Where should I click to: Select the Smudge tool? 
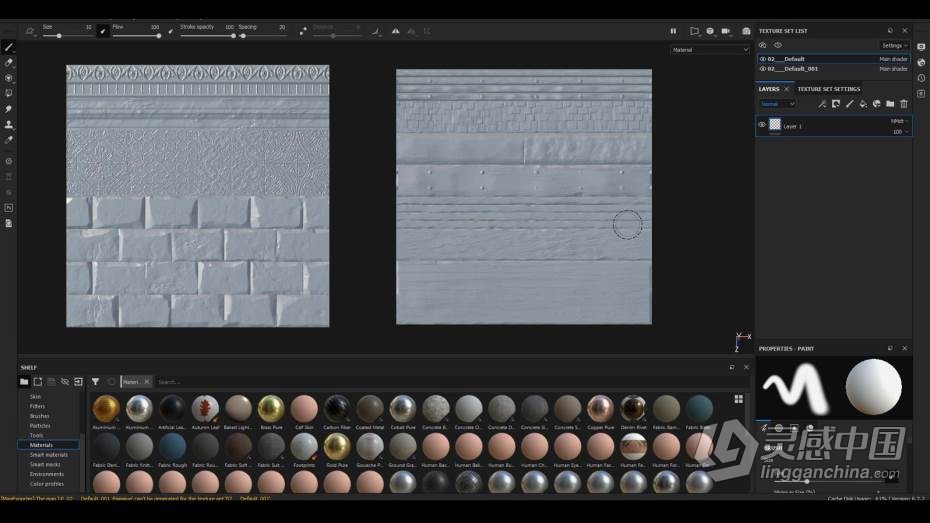[9, 109]
